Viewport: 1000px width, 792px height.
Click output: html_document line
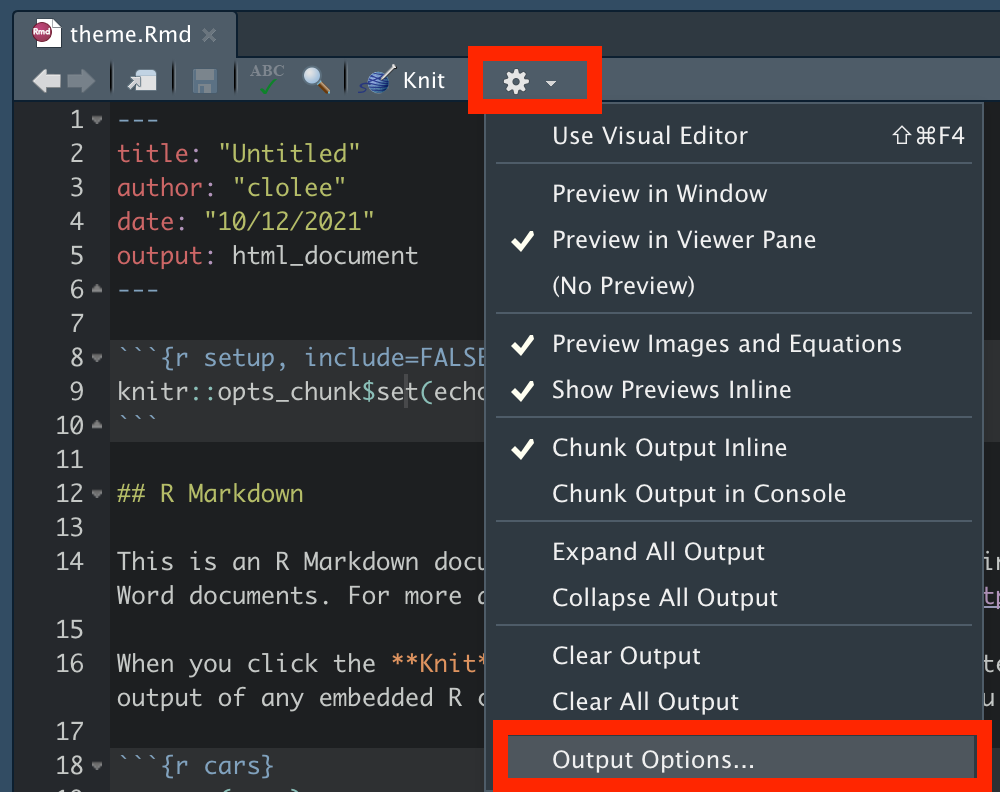(268, 256)
